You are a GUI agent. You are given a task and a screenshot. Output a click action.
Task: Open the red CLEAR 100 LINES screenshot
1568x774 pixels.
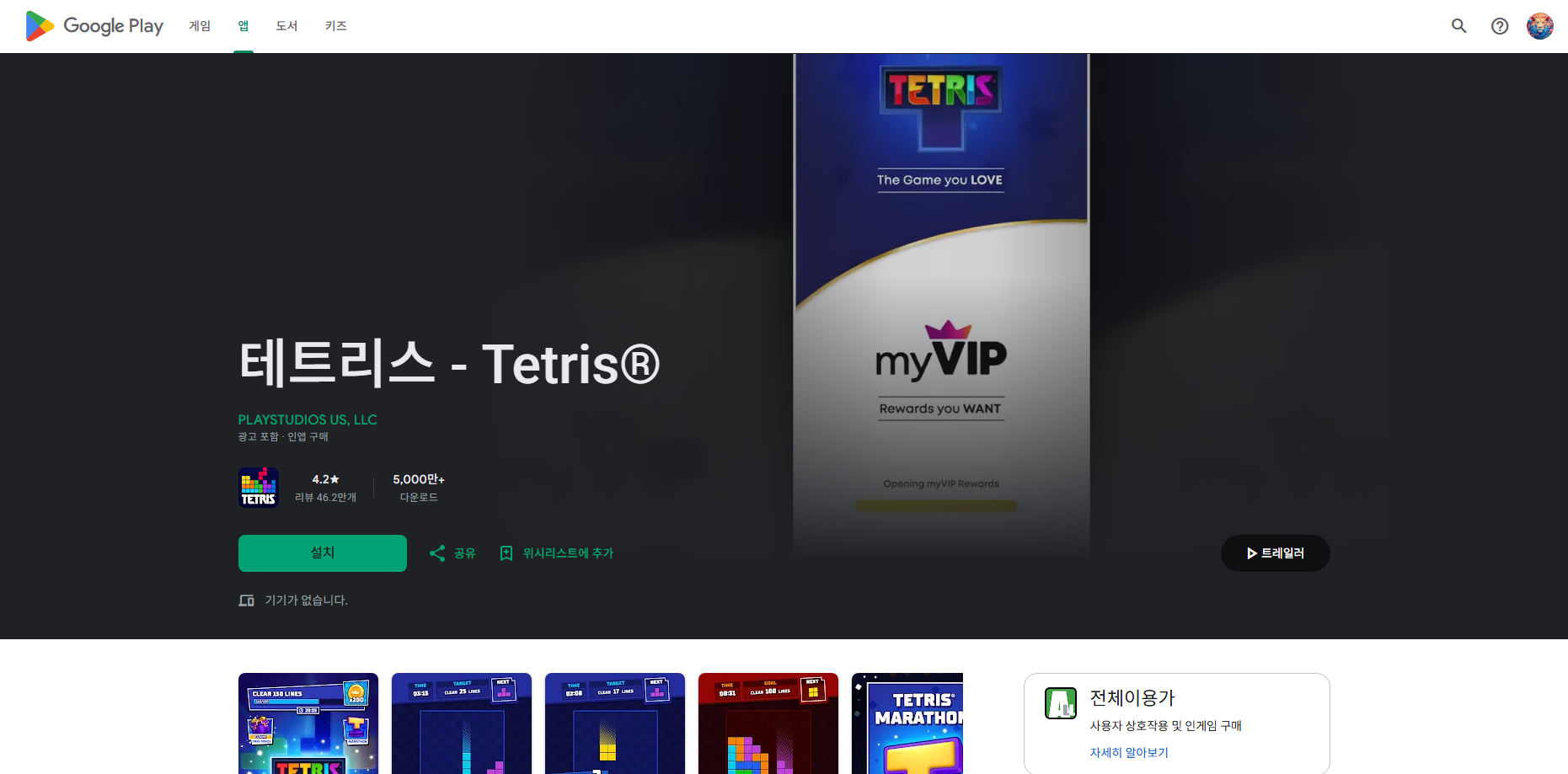coord(768,723)
